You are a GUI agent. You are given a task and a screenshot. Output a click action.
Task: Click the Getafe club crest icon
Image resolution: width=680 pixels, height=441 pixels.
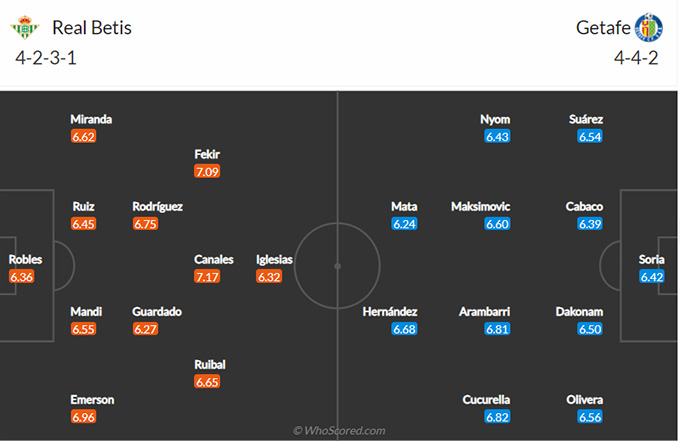[x=649, y=27]
